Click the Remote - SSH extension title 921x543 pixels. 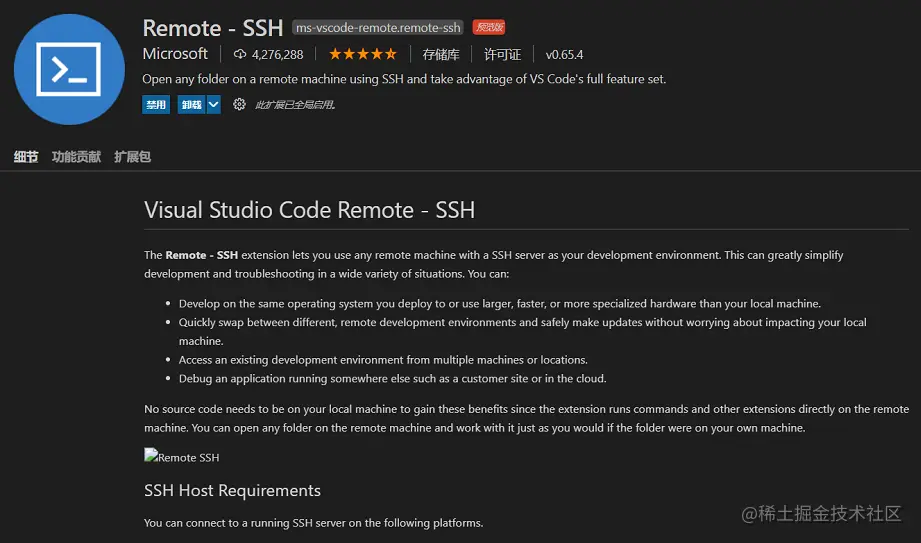point(213,27)
